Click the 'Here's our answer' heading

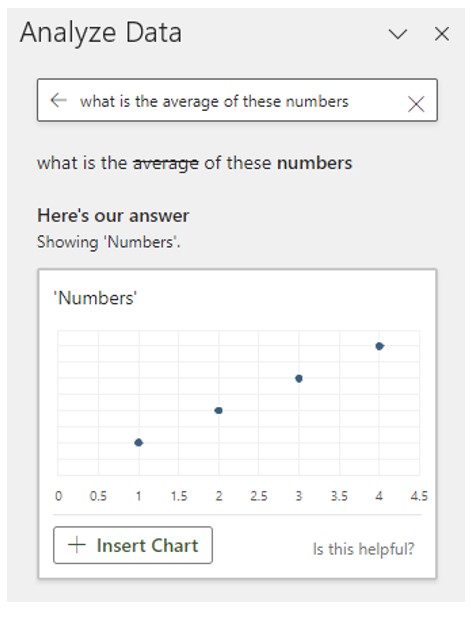[113, 216]
